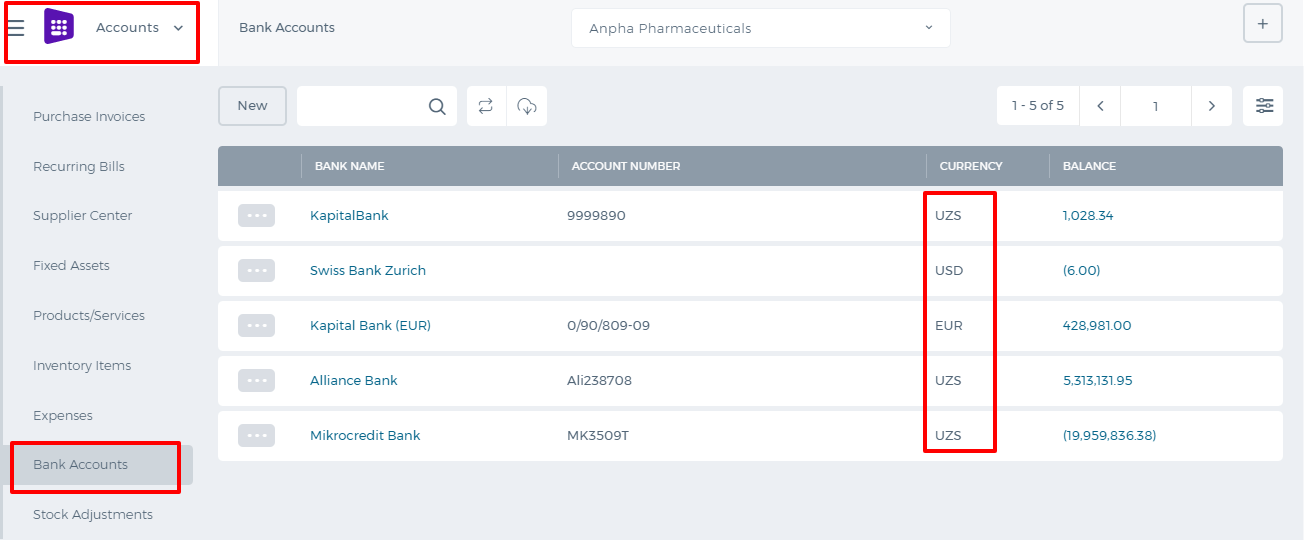This screenshot has width=1304, height=540.
Task: Go to next page arrow
Action: [1212, 106]
